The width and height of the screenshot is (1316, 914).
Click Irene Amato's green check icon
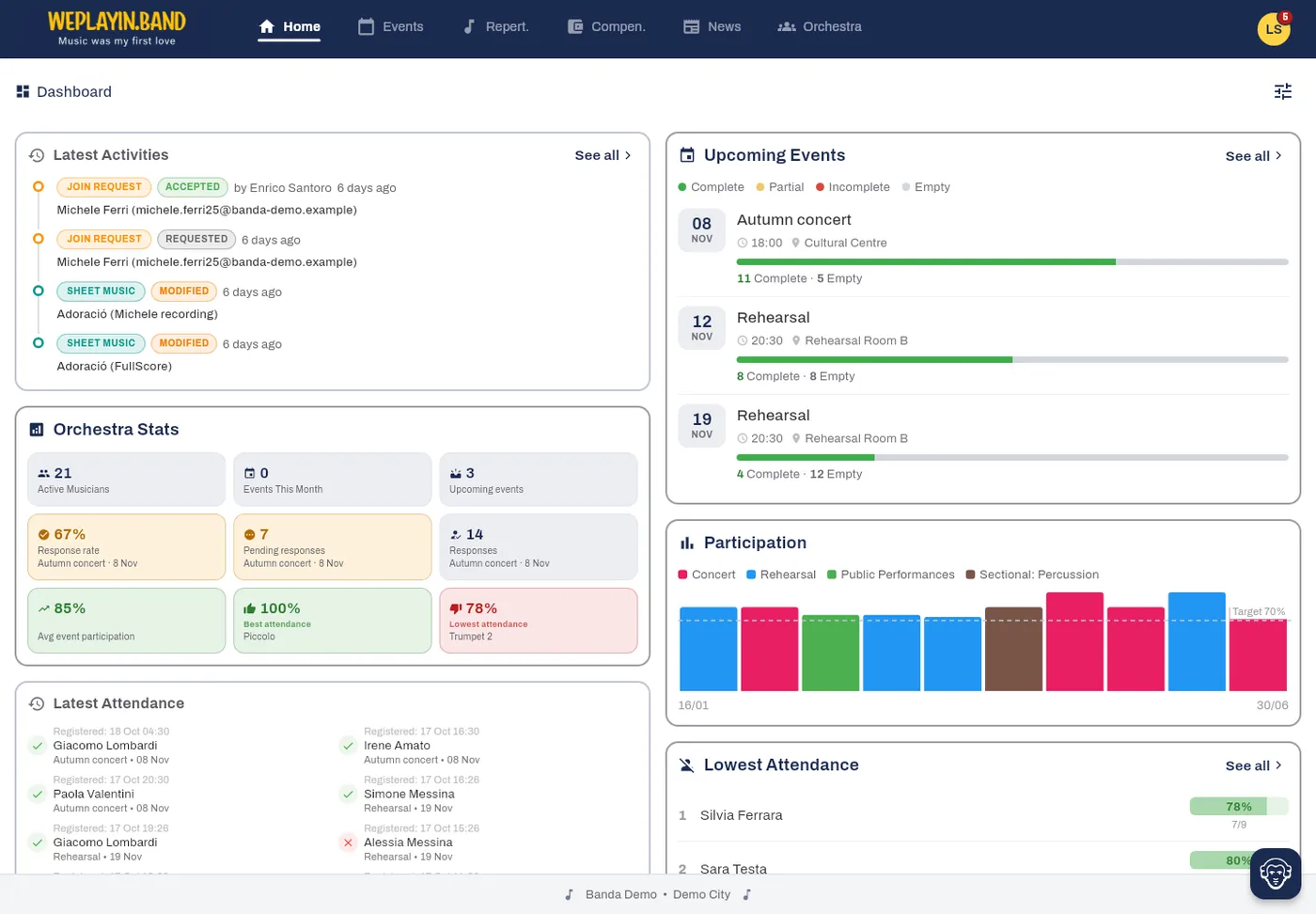tap(348, 746)
